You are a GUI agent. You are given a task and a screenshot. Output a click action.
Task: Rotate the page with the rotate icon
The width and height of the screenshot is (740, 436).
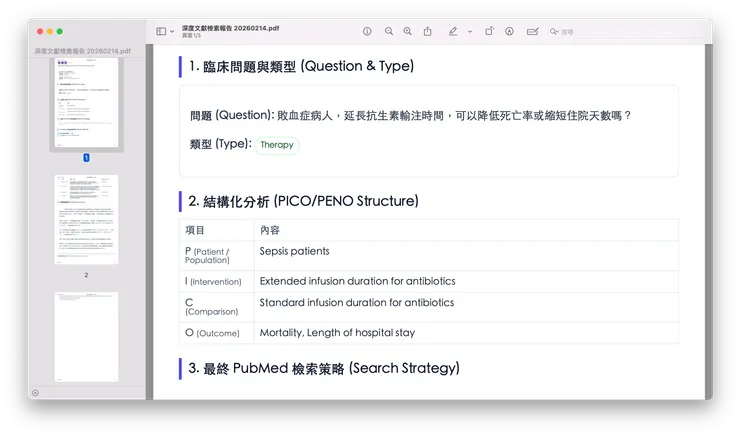[x=489, y=31]
